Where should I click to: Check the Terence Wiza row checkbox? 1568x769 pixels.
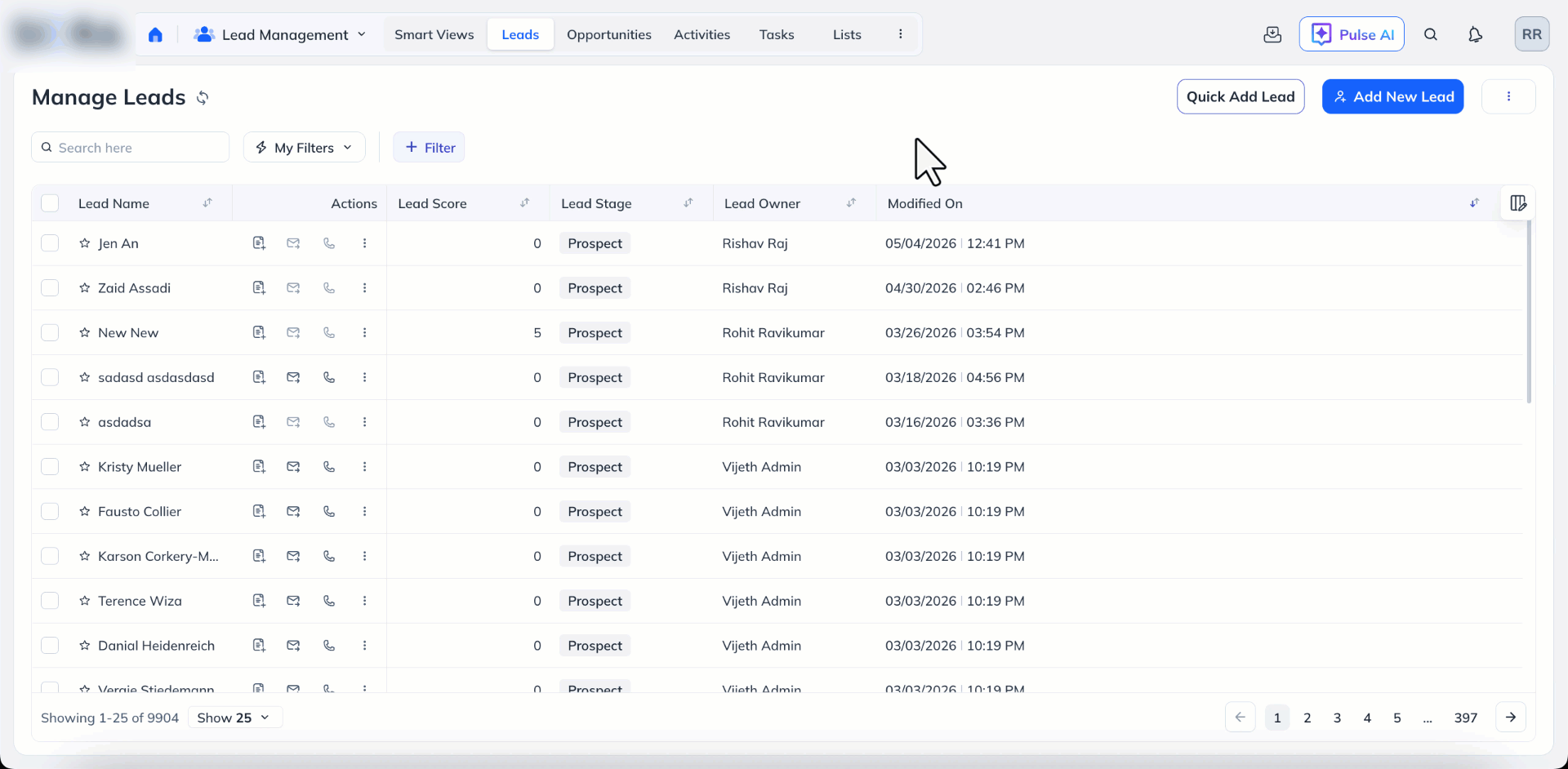coord(50,601)
